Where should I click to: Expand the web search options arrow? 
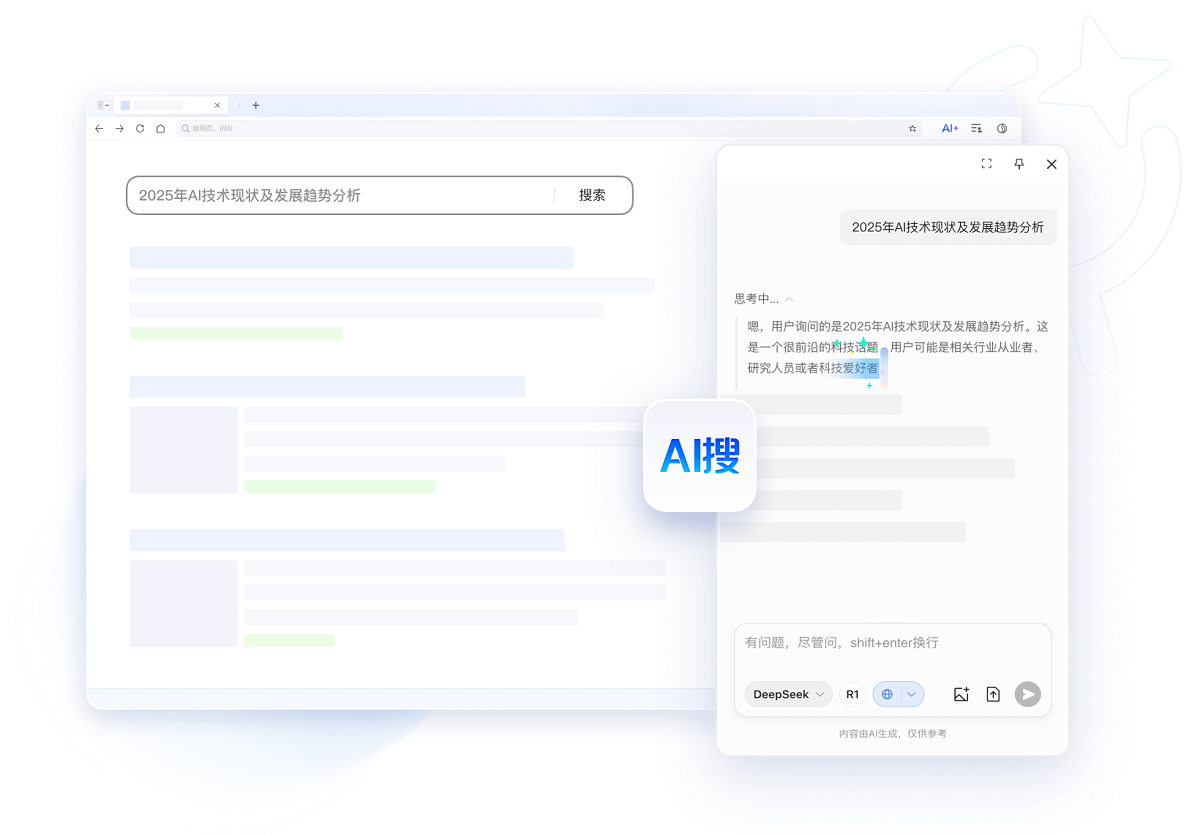[912, 694]
